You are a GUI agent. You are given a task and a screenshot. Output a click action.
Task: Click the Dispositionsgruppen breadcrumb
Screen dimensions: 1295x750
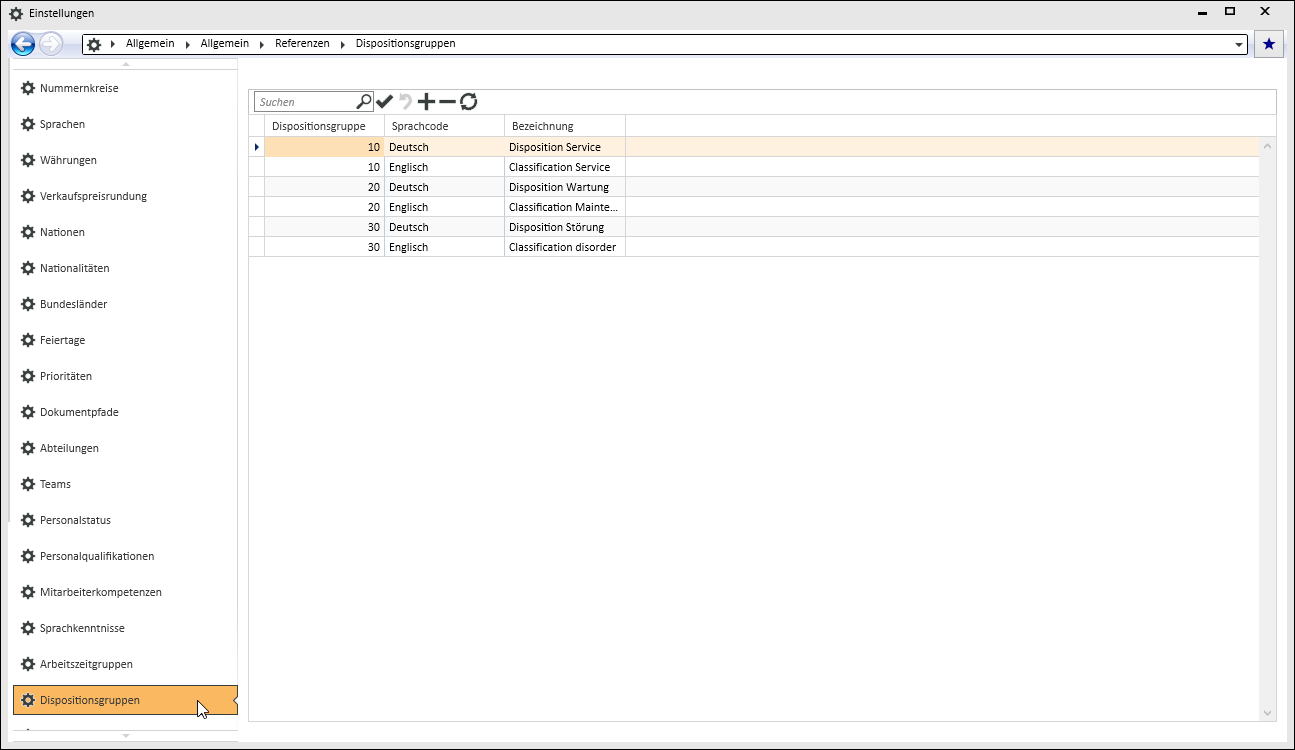tap(405, 44)
